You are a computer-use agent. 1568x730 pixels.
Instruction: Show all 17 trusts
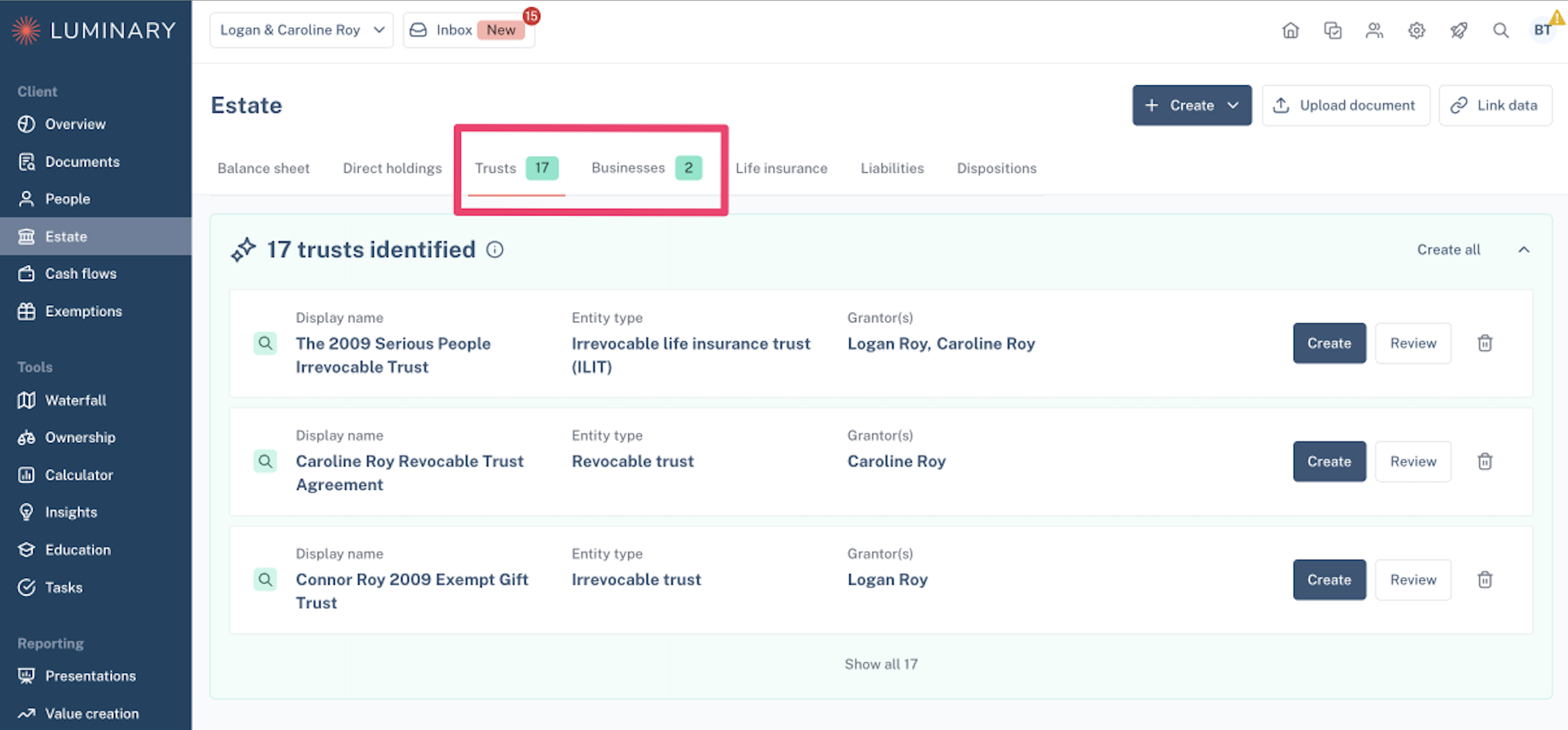[x=881, y=664]
